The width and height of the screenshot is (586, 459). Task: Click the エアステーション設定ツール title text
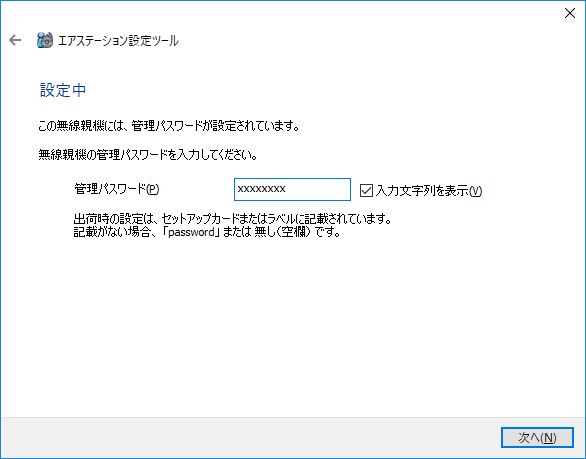tap(118, 40)
